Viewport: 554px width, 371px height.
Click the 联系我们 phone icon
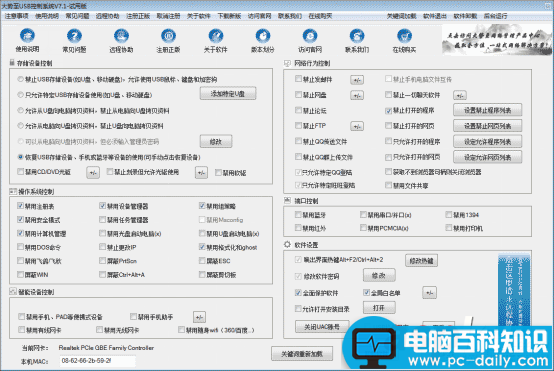click(x=357, y=36)
